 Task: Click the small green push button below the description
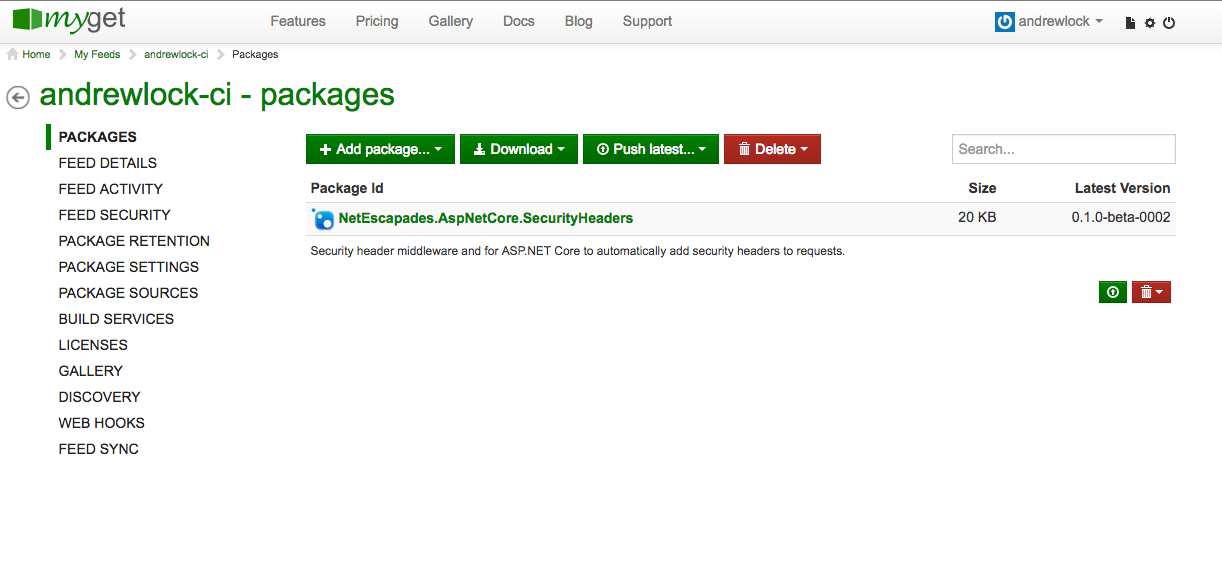[x=1112, y=292]
